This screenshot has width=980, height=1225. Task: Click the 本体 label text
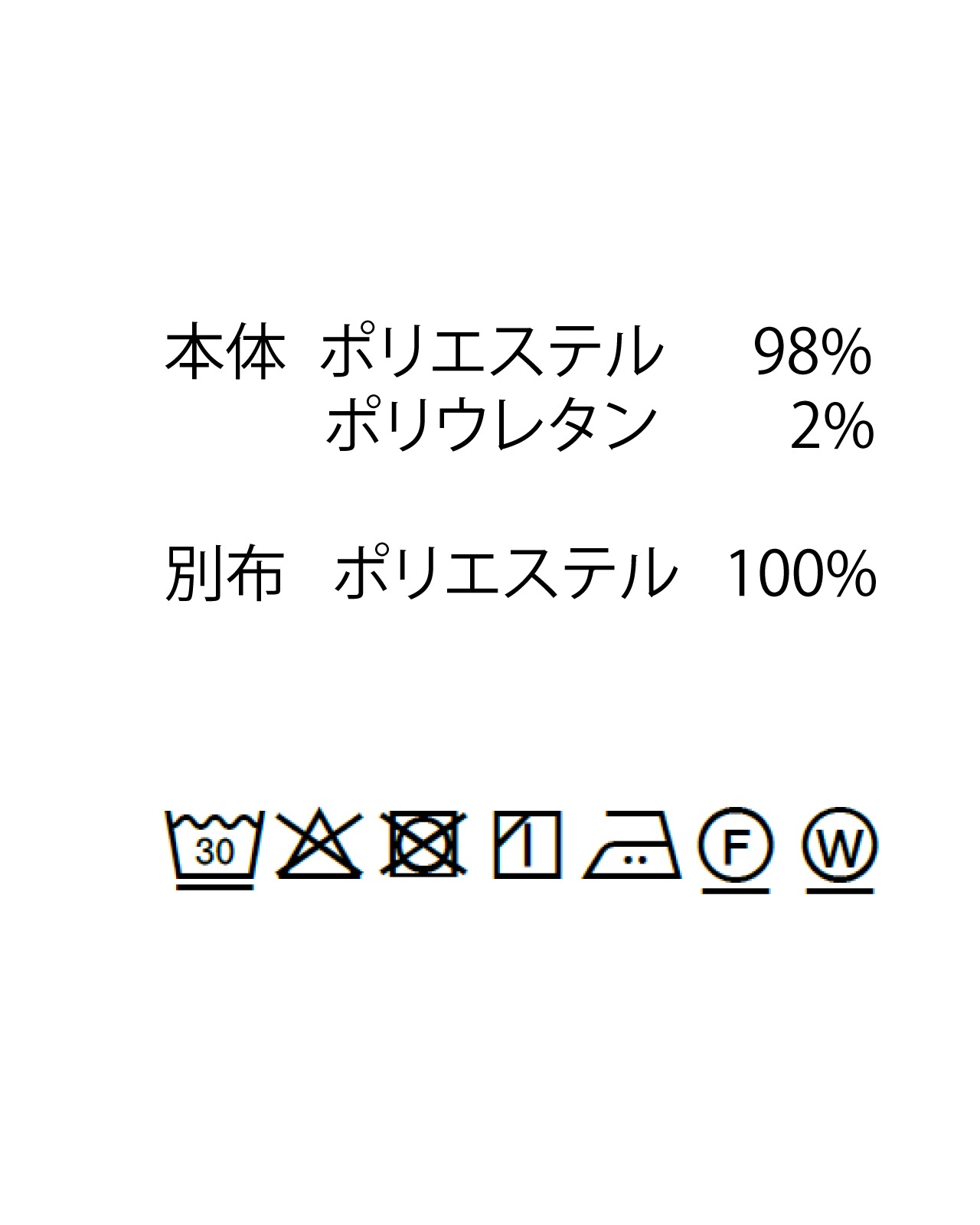click(225, 354)
